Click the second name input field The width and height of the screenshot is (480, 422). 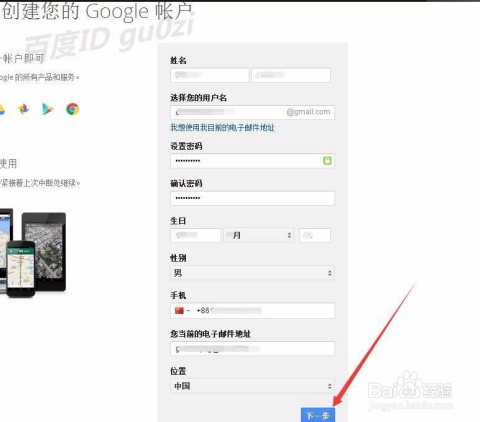[x=291, y=75]
